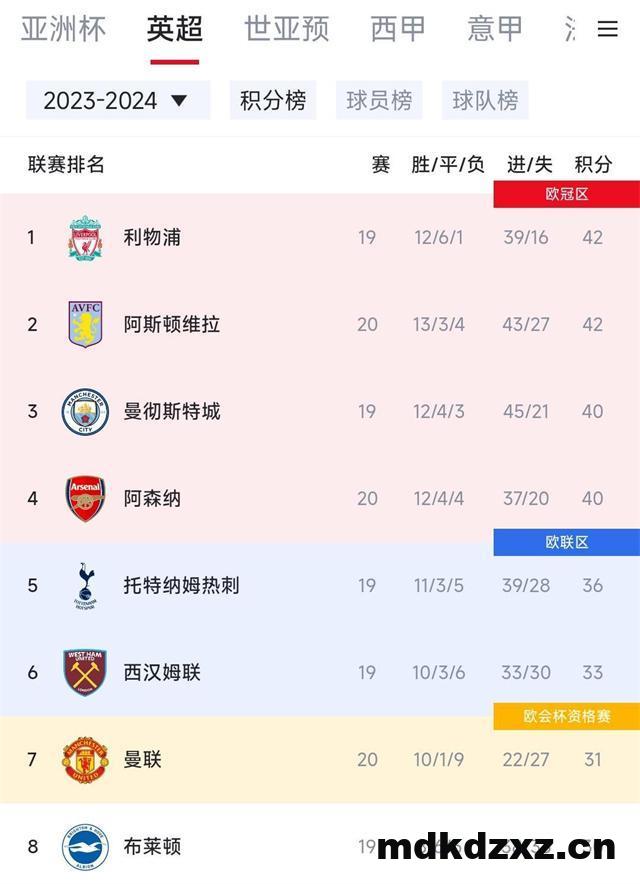Expand the 2023-2024 season dropdown
The width and height of the screenshot is (640, 884).
click(118, 100)
